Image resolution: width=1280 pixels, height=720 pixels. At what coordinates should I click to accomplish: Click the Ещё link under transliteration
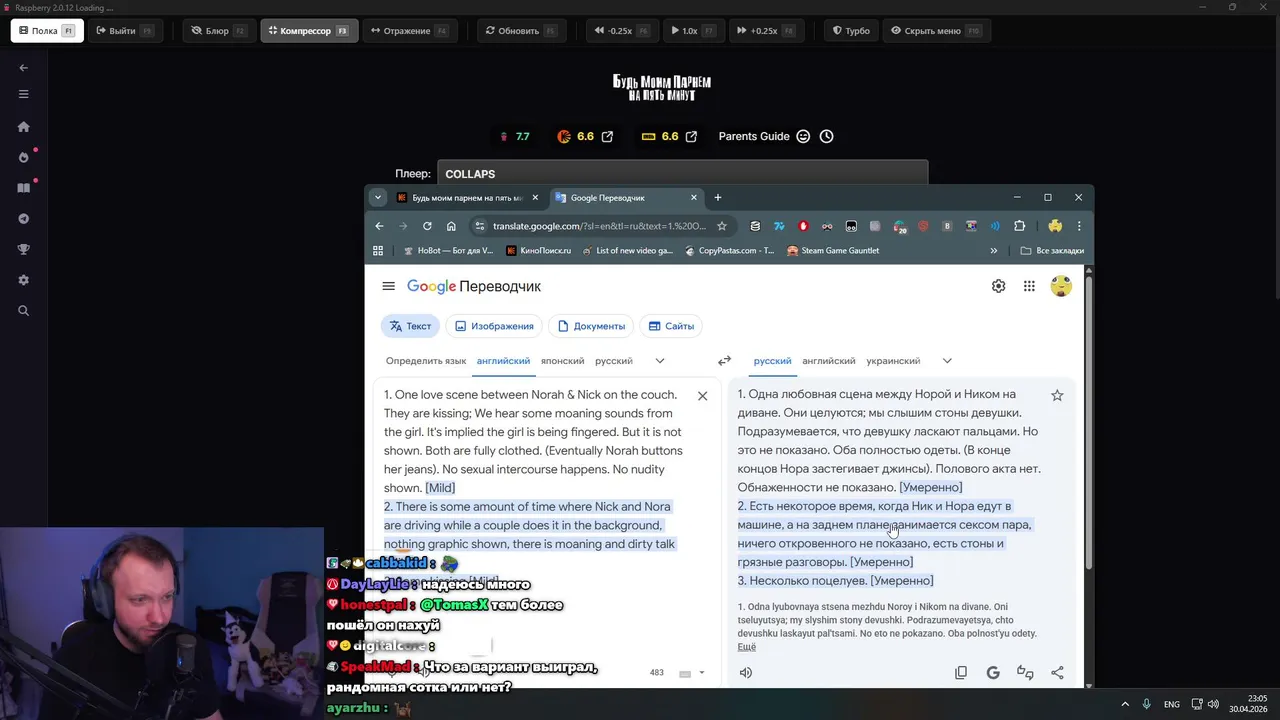click(747, 647)
